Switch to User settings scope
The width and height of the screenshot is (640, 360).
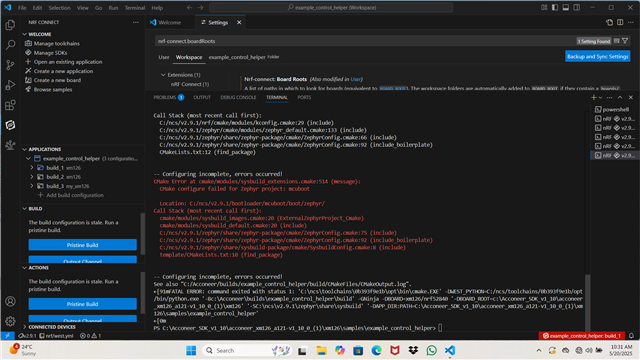164,57
